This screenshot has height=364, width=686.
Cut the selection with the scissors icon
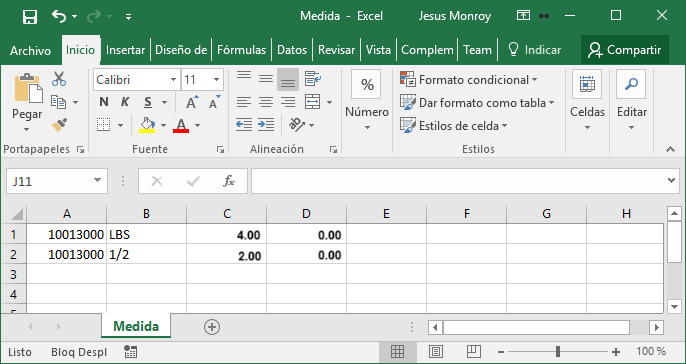coord(59,79)
